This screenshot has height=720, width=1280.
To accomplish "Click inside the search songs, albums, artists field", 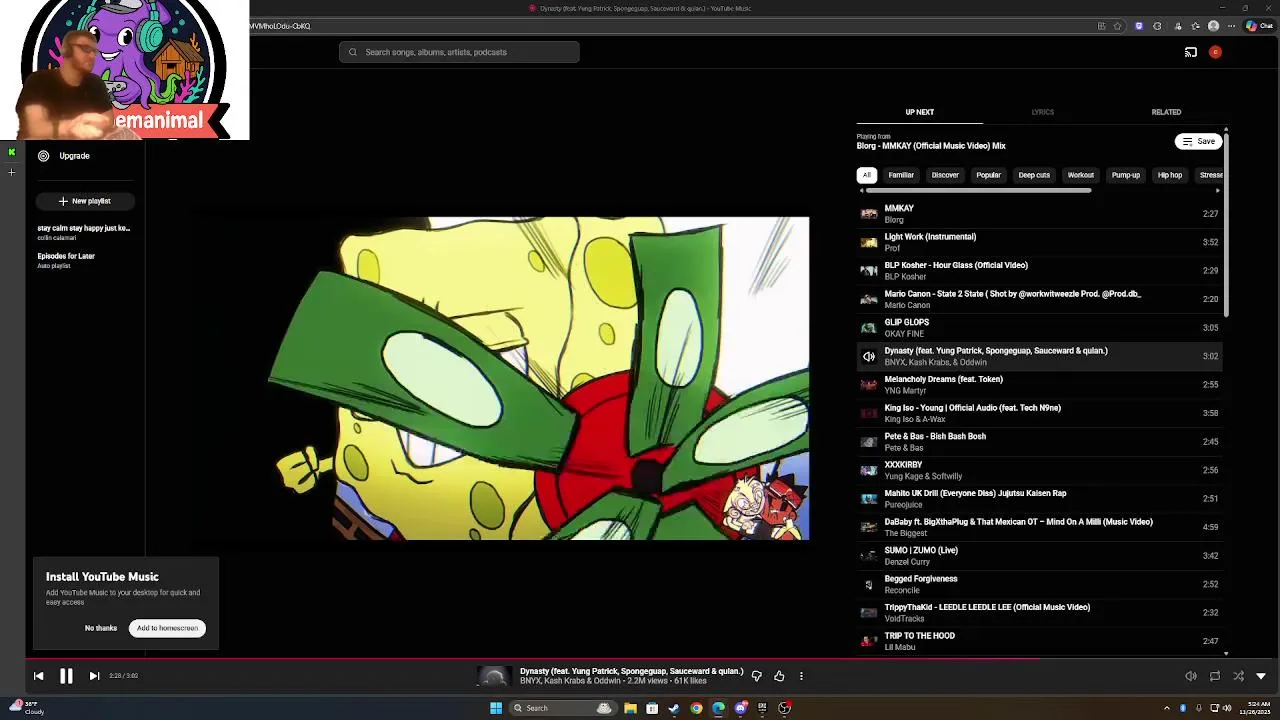I will 459,52.
